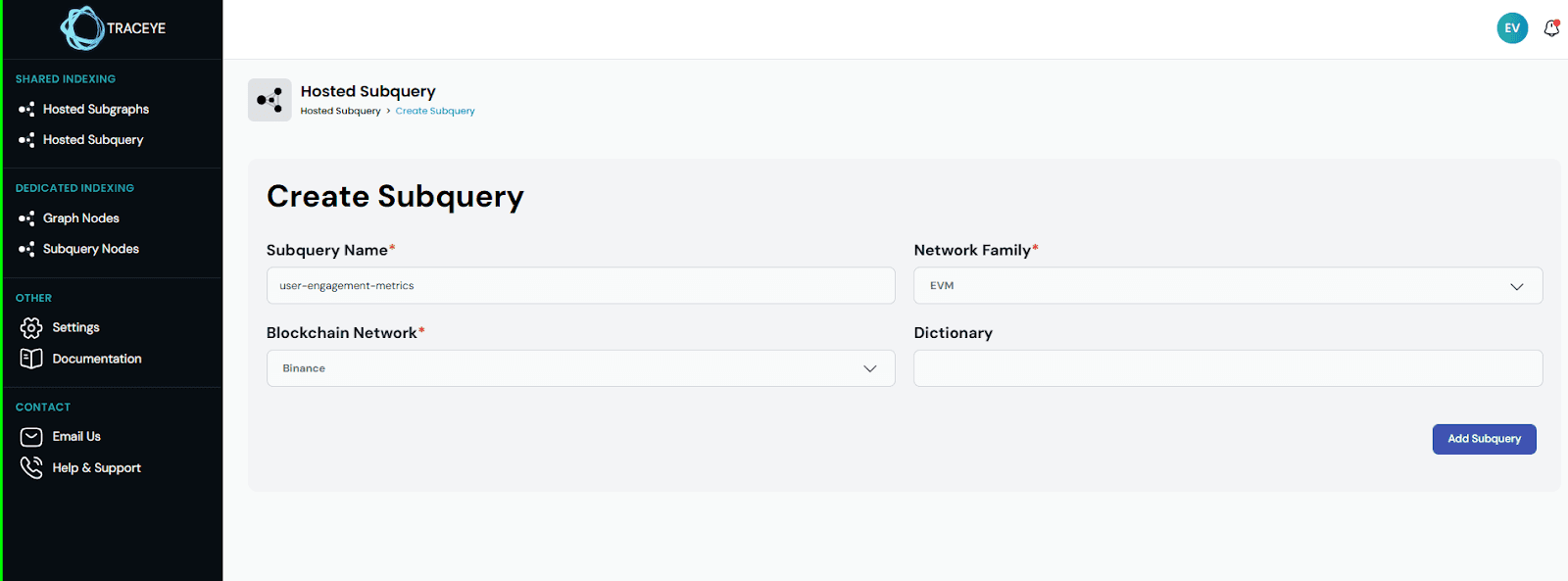
Task: Open the EV user avatar menu
Action: tap(1512, 28)
